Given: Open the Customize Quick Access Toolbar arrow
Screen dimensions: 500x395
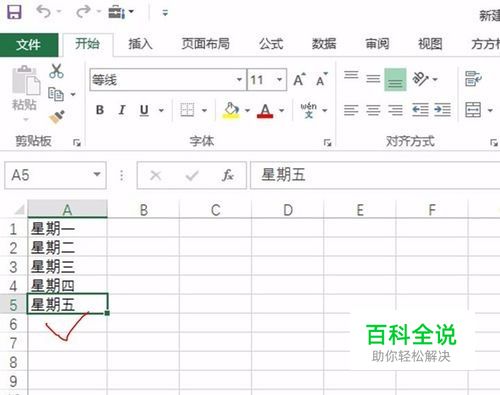Looking at the screenshot, I should (165, 13).
